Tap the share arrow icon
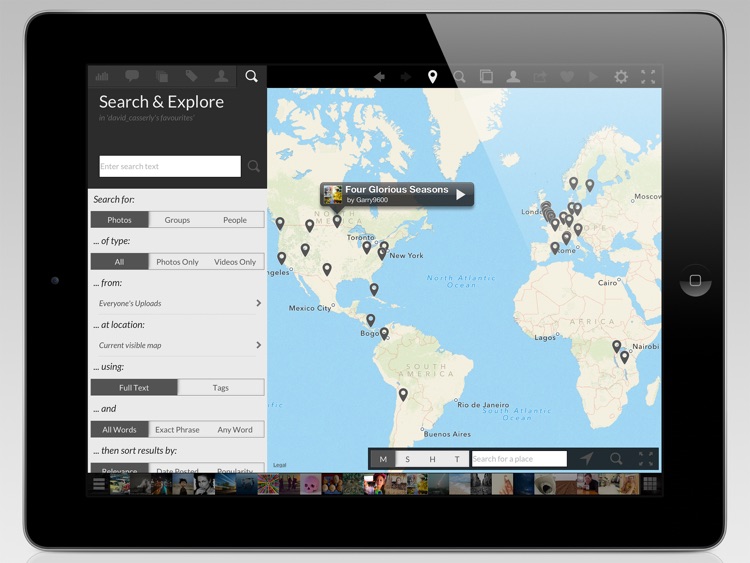 (x=540, y=77)
